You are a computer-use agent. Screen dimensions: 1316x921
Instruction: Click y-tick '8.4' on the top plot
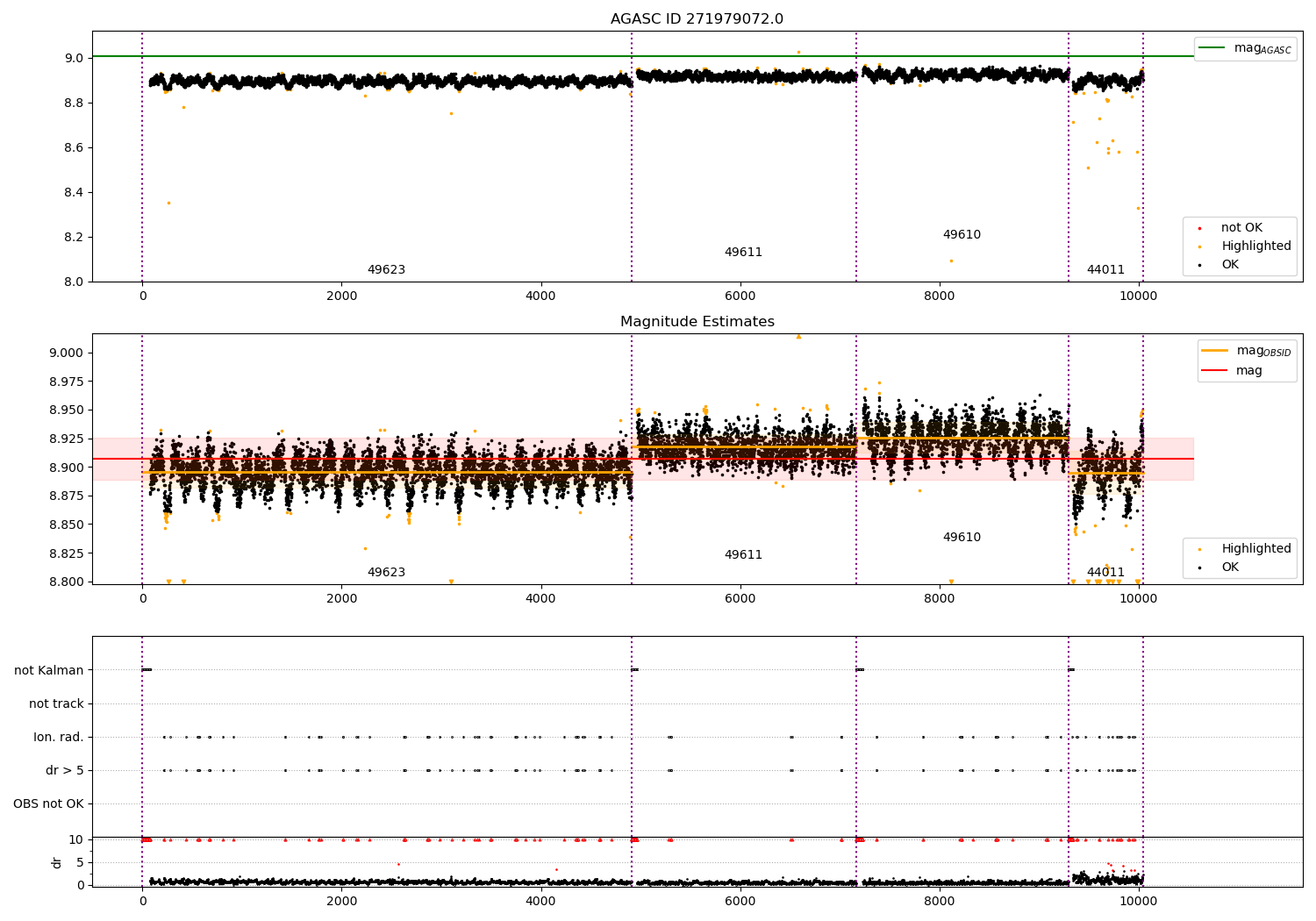[x=75, y=192]
